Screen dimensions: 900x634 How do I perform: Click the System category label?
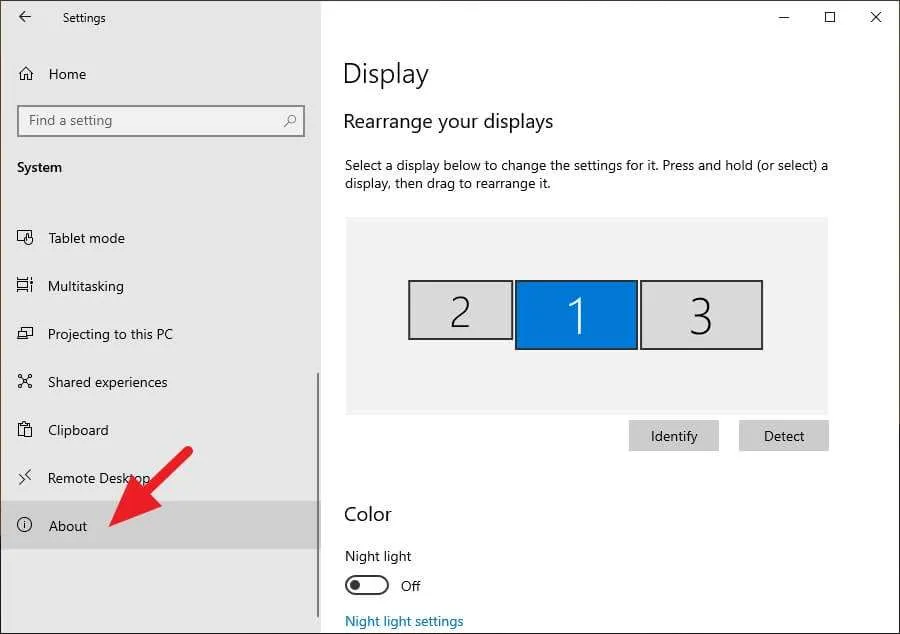coord(40,168)
